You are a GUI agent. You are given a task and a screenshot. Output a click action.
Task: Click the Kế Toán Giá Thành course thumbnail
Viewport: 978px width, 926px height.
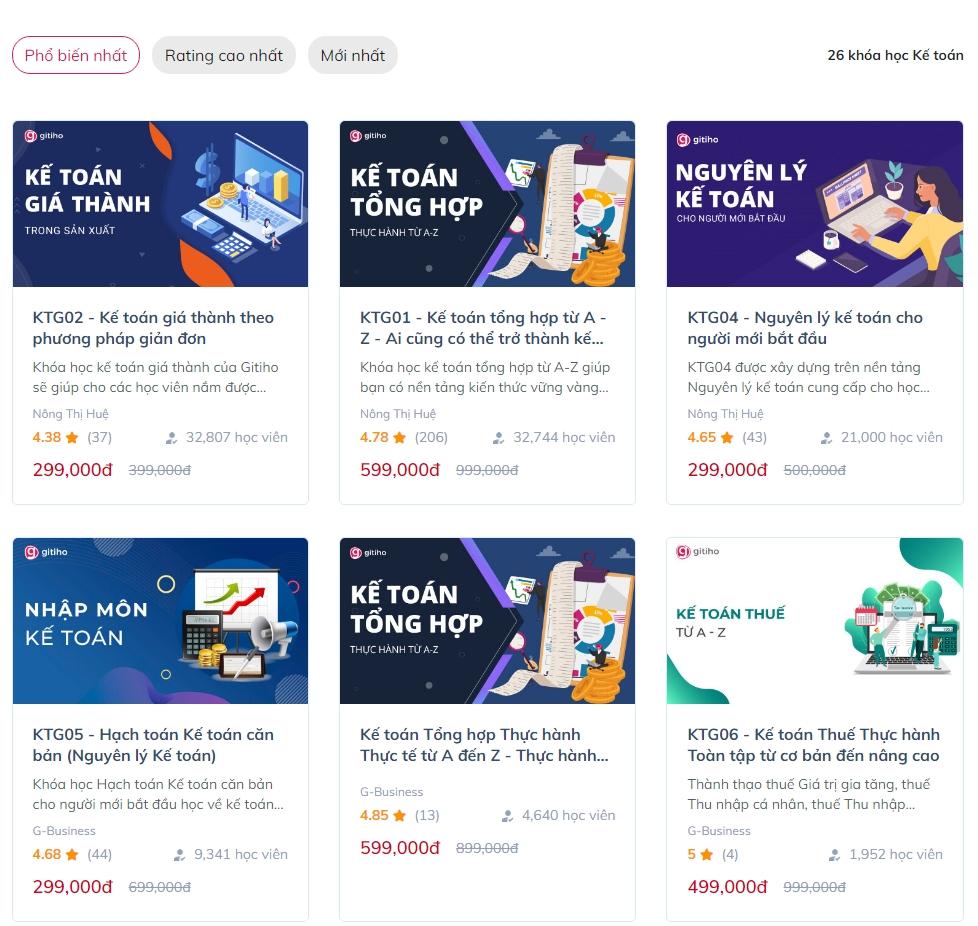point(160,204)
